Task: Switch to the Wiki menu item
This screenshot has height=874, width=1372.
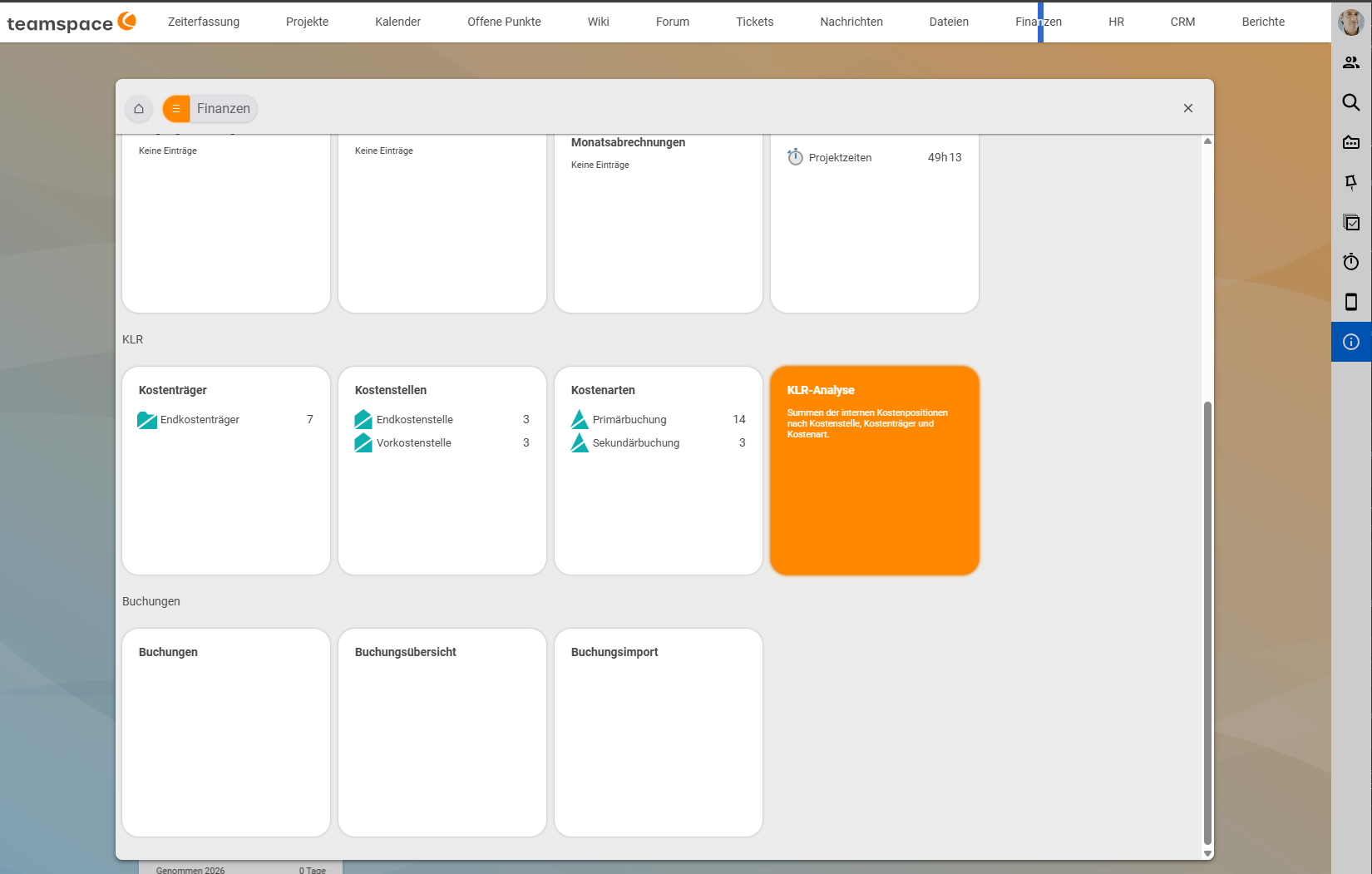Action: (598, 22)
